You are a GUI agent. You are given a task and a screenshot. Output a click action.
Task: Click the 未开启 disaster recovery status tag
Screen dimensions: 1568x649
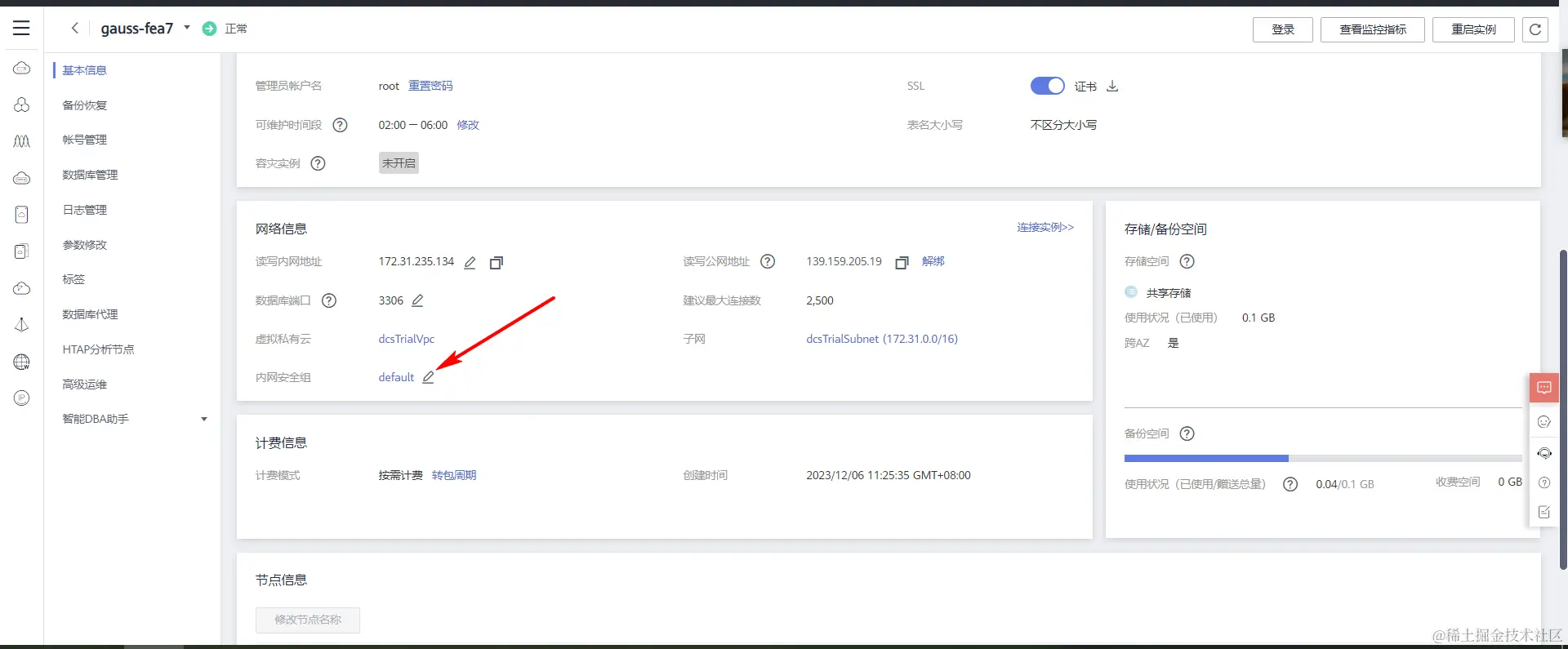coord(399,163)
